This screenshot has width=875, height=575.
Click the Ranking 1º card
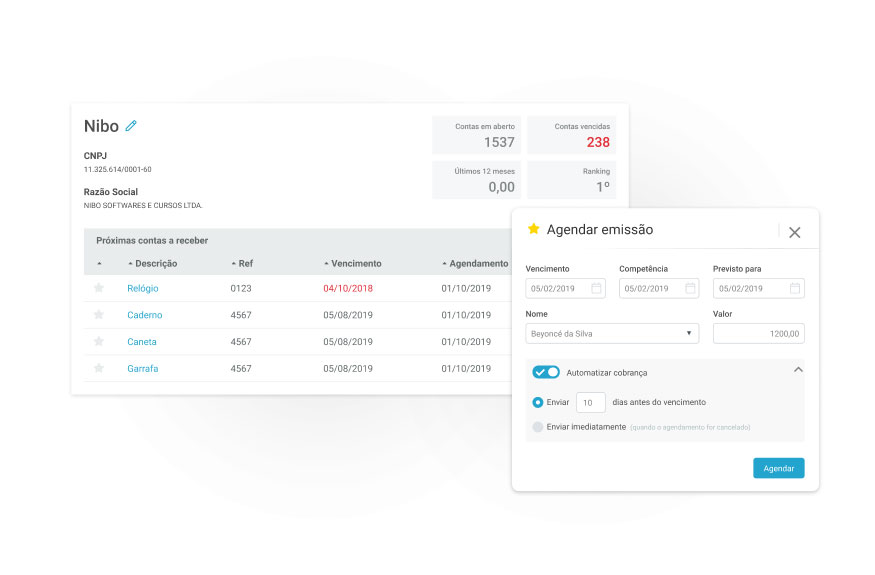tap(571, 180)
